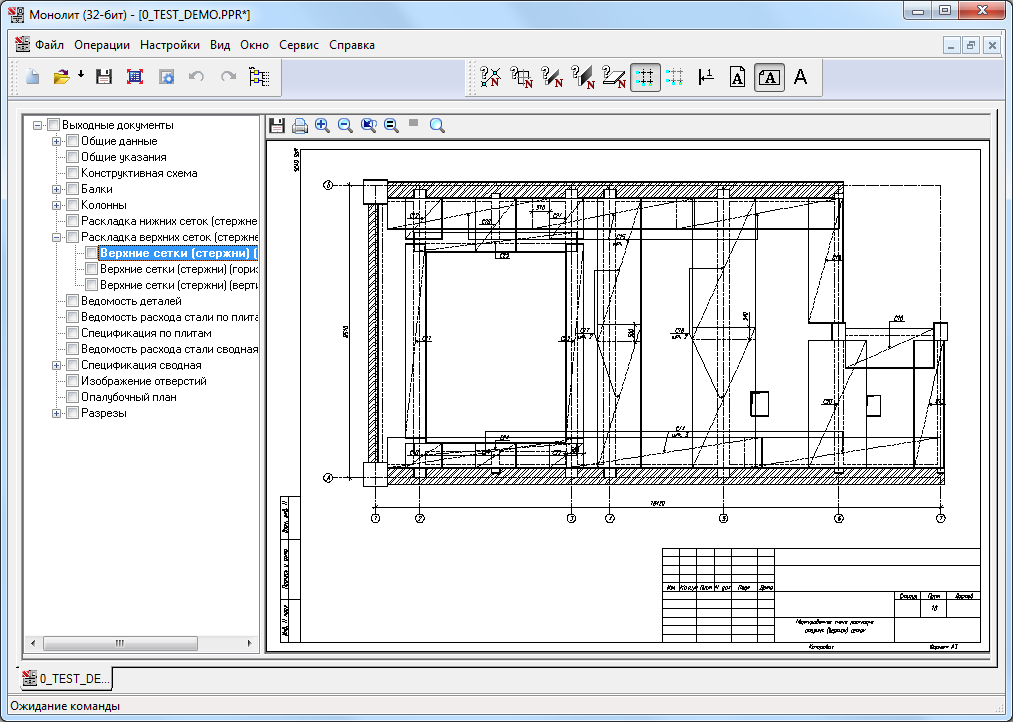The height and width of the screenshot is (722, 1013).
Task: Click the open folder icon
Action: pos(61,77)
